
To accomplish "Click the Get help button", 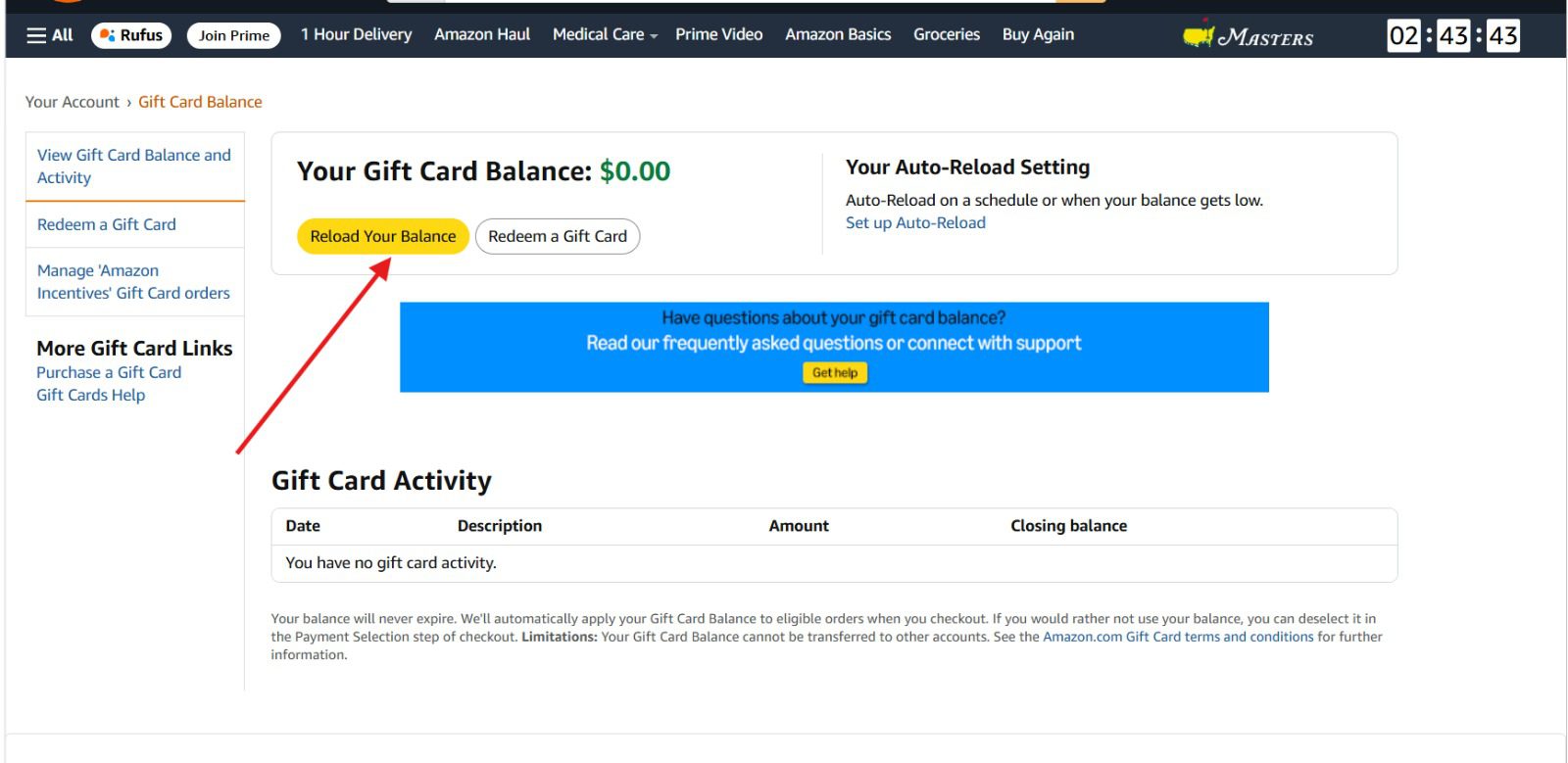I will click(834, 372).
